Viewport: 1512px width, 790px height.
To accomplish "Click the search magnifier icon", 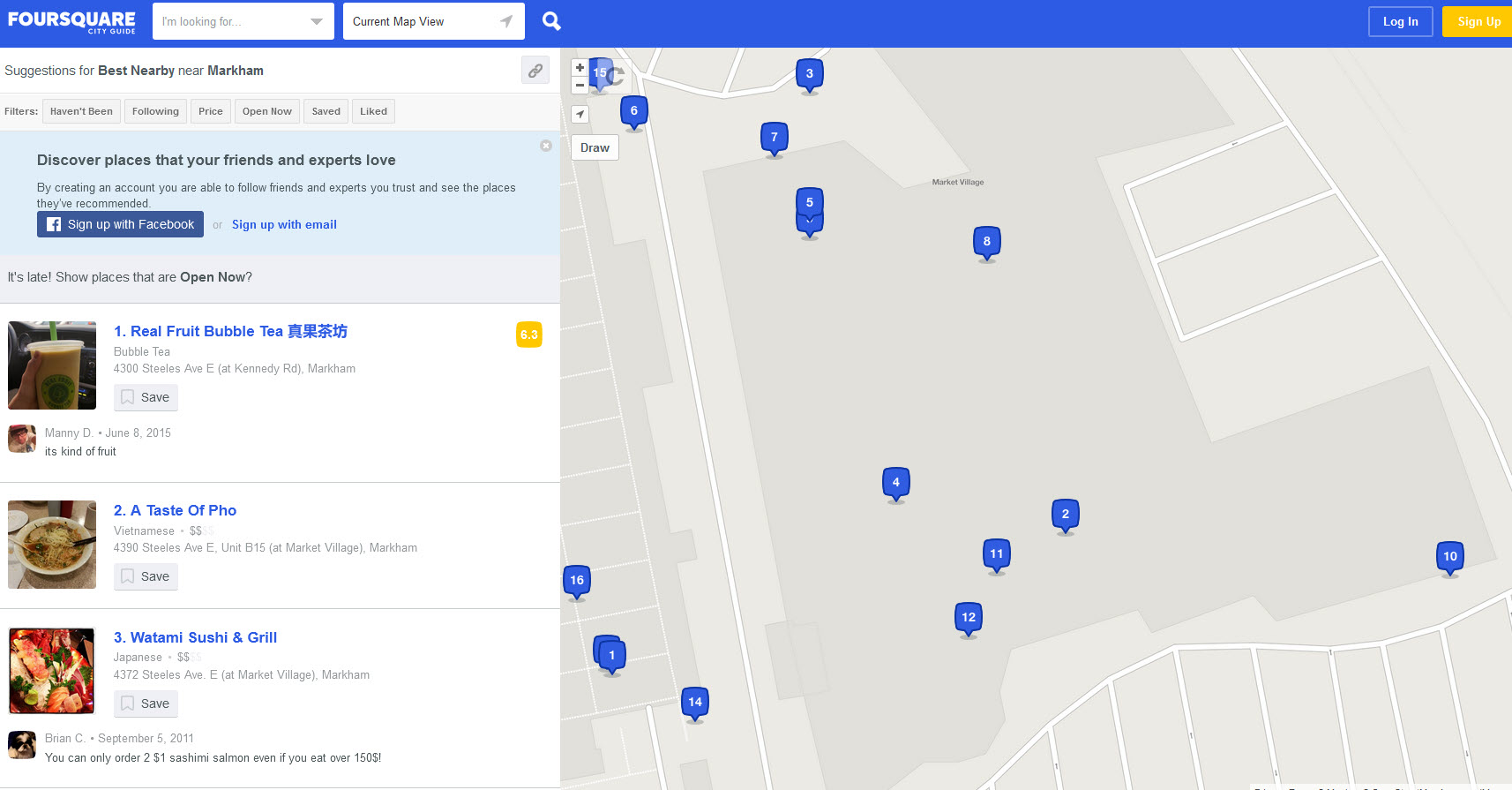I will tap(551, 21).
